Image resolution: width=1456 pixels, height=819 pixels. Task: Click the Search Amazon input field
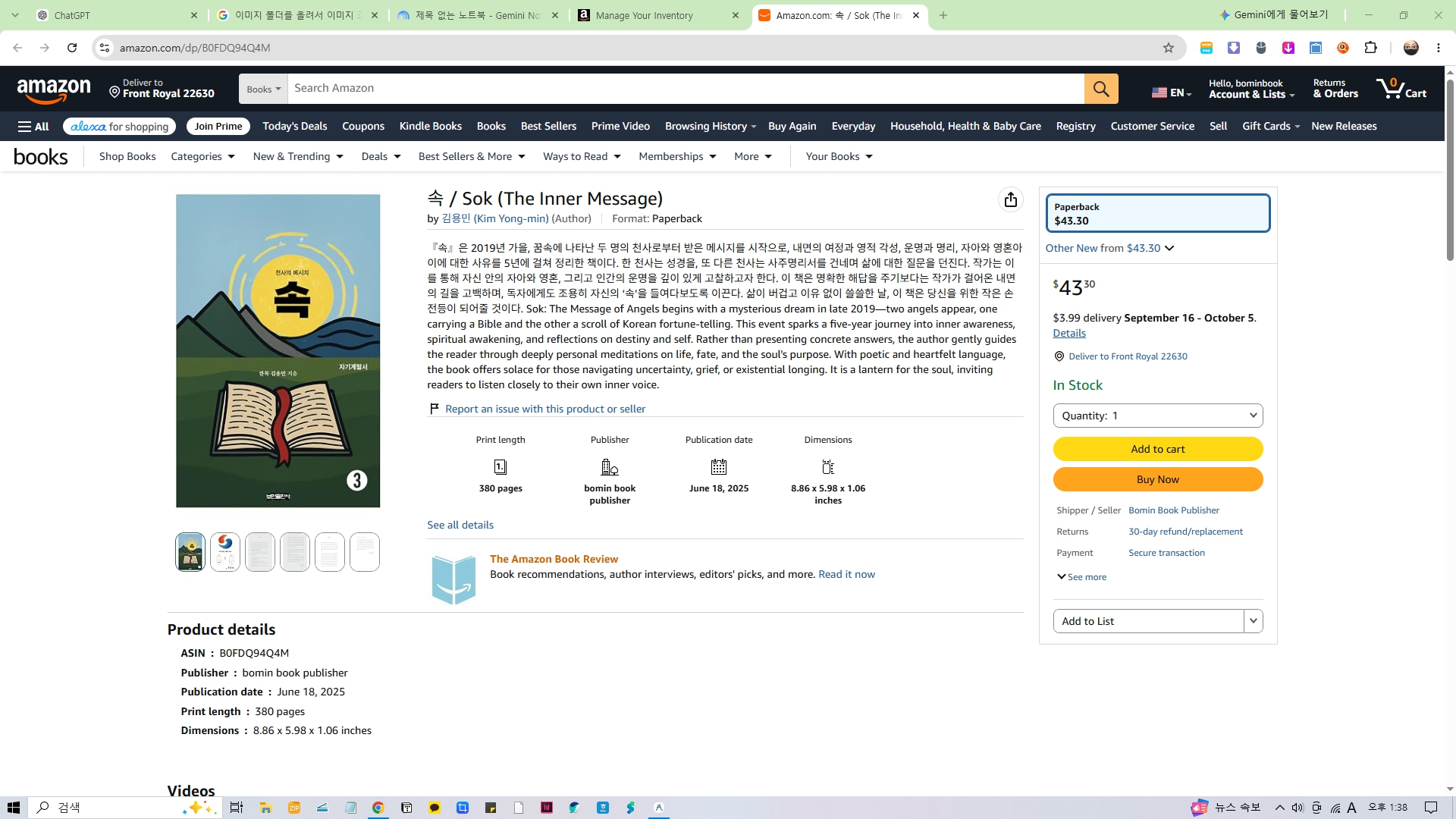pos(686,89)
